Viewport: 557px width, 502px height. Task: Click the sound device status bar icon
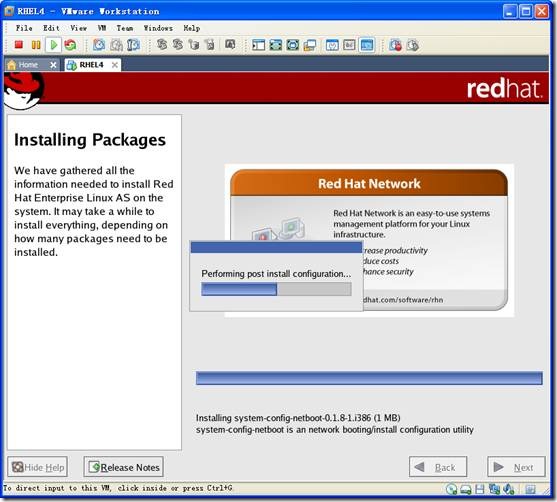[509, 490]
